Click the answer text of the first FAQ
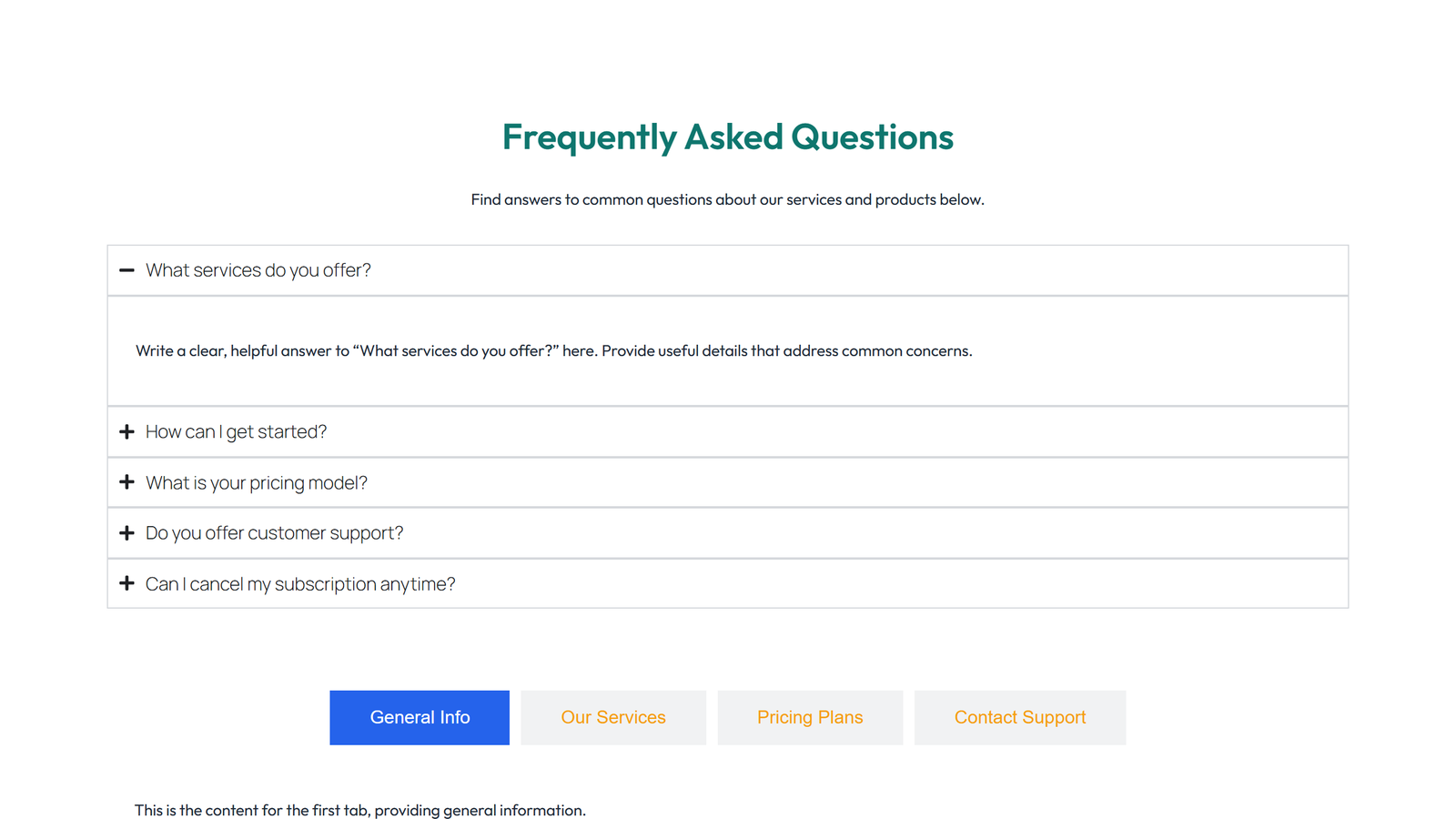 (553, 350)
